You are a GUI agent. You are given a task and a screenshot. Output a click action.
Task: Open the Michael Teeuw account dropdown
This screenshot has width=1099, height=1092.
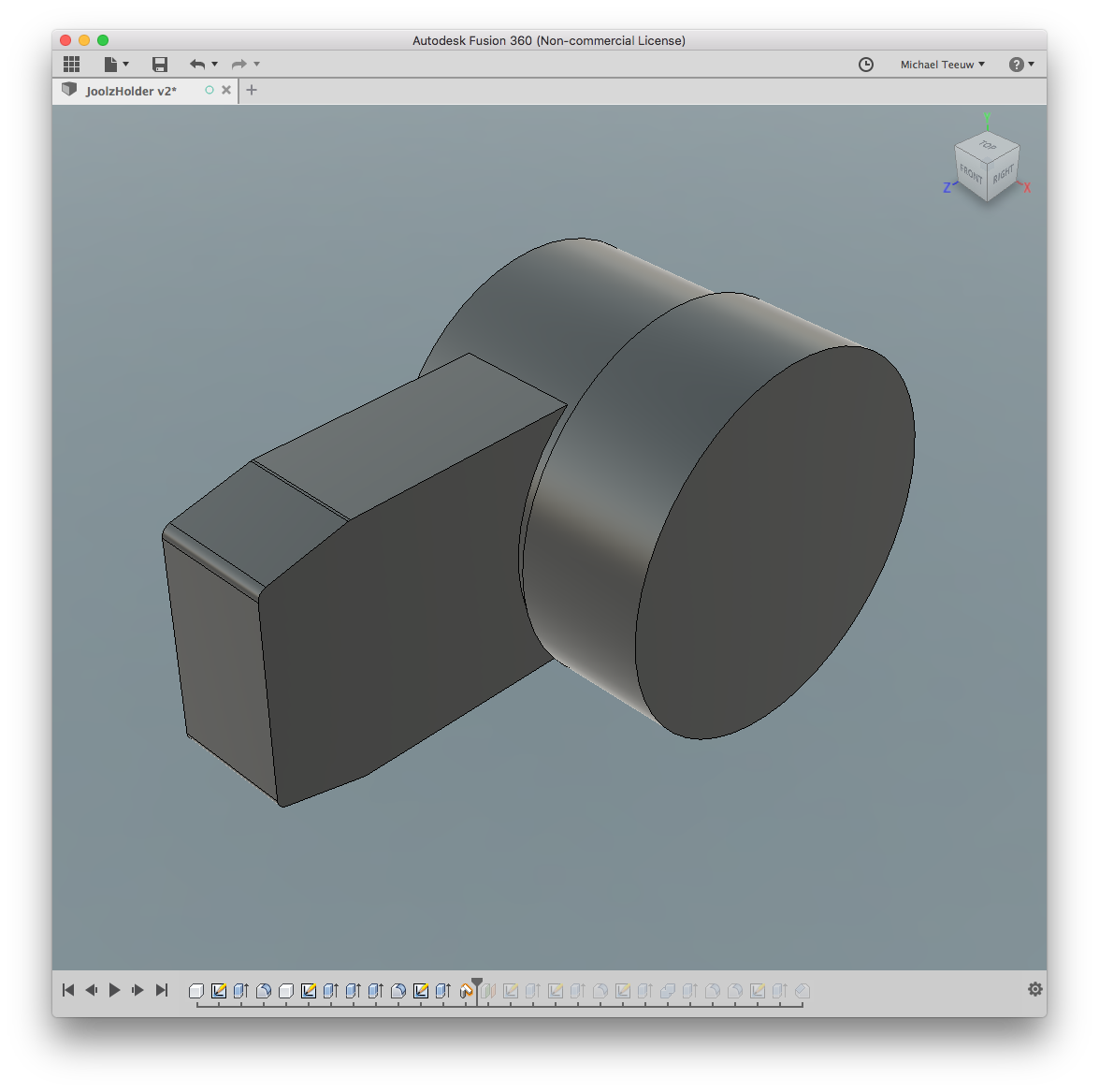(x=942, y=65)
